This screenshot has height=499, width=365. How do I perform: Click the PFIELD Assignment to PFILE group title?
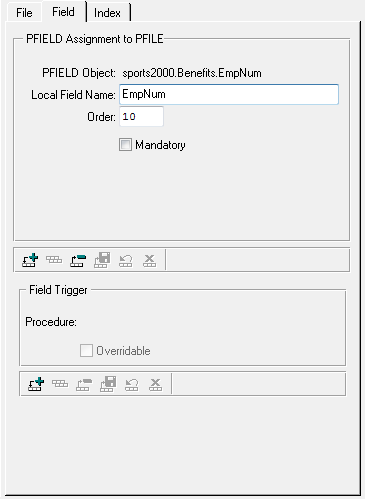(95, 39)
